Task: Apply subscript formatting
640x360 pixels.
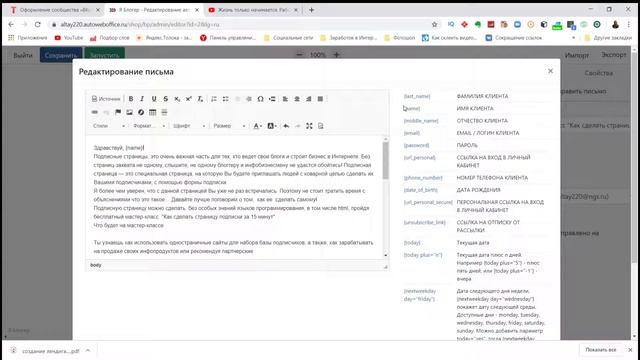Action: click(x=177, y=99)
